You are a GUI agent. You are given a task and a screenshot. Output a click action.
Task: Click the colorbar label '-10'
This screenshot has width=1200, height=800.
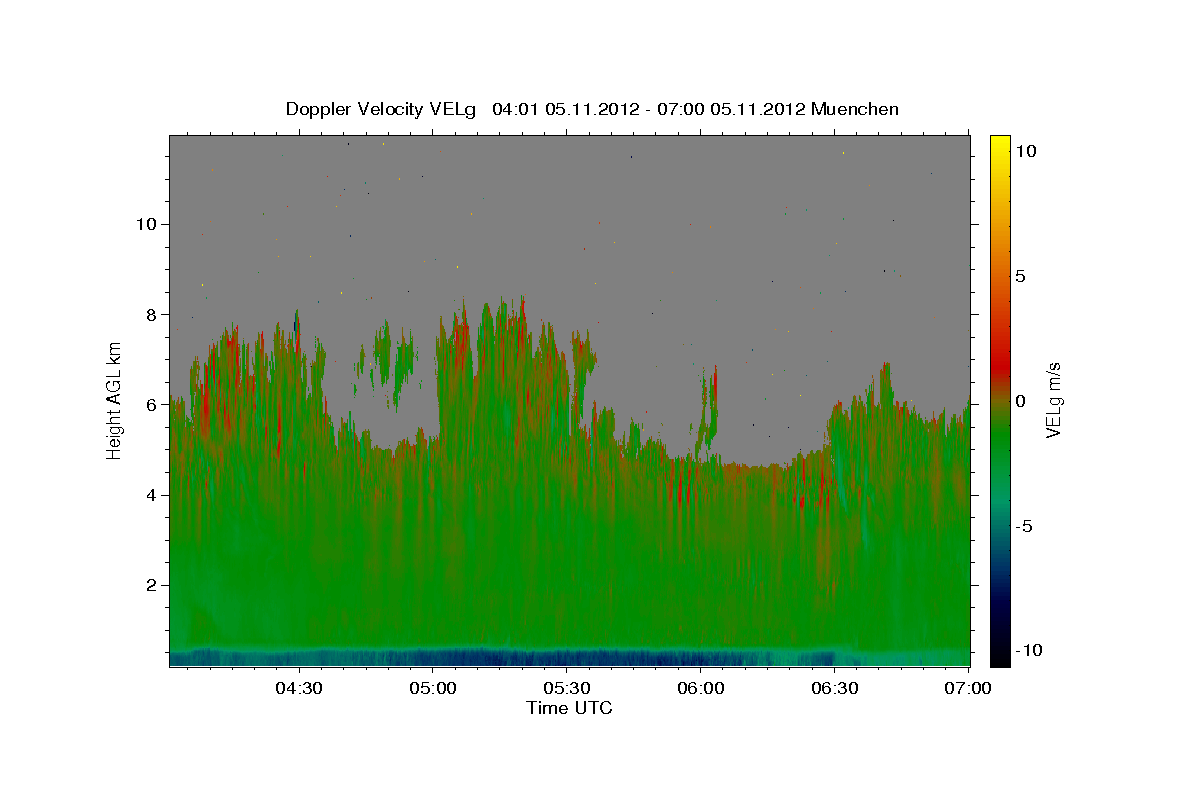(x=1029, y=650)
